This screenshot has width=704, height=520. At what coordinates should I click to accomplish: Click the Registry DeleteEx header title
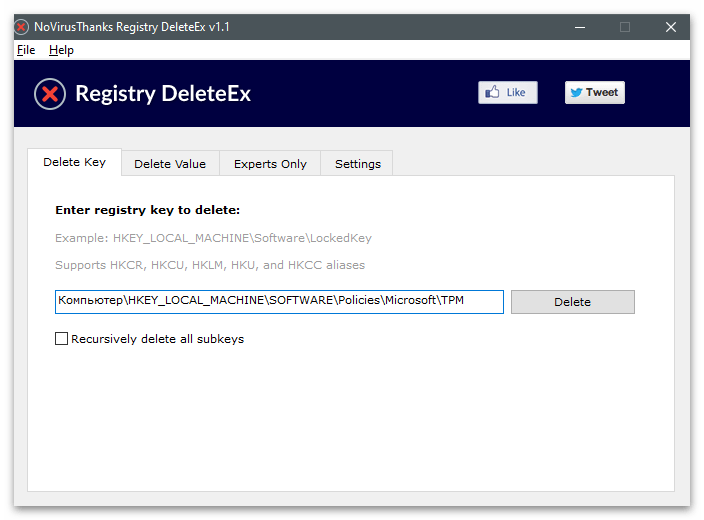click(163, 94)
